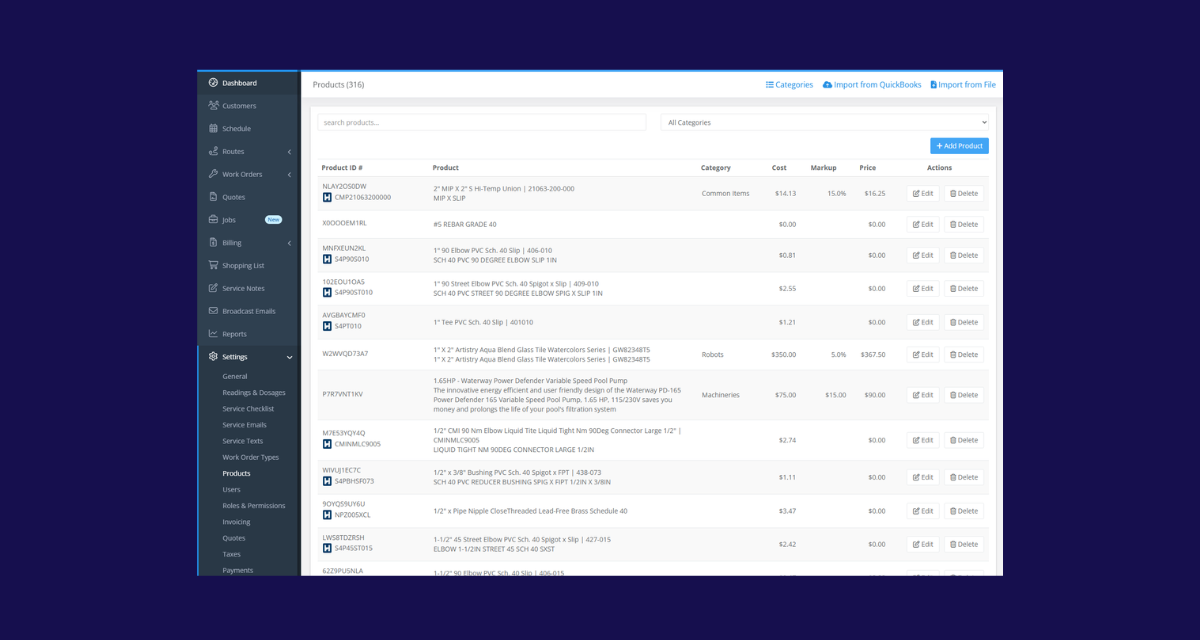This screenshot has height=640, width=1200.
Task: Click the $350.00 cost value
Action: click(784, 354)
